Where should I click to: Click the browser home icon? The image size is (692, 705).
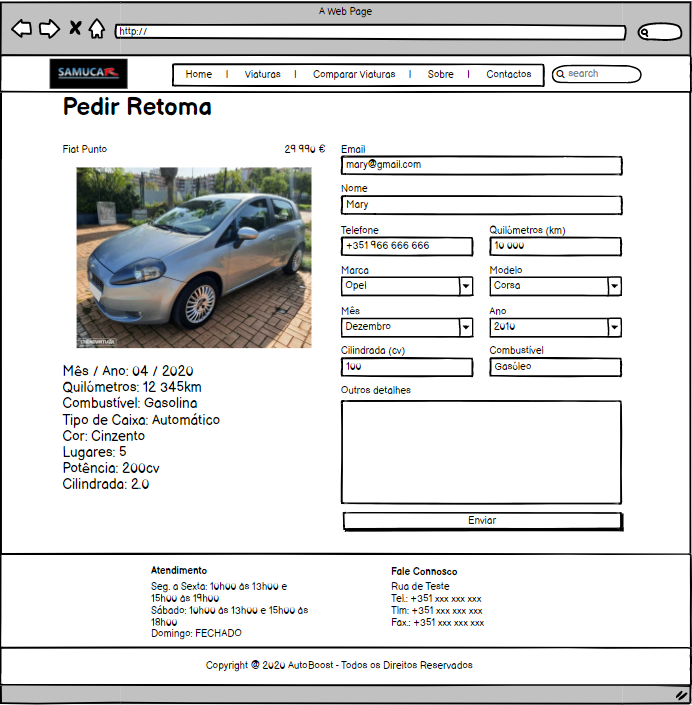coord(97,29)
